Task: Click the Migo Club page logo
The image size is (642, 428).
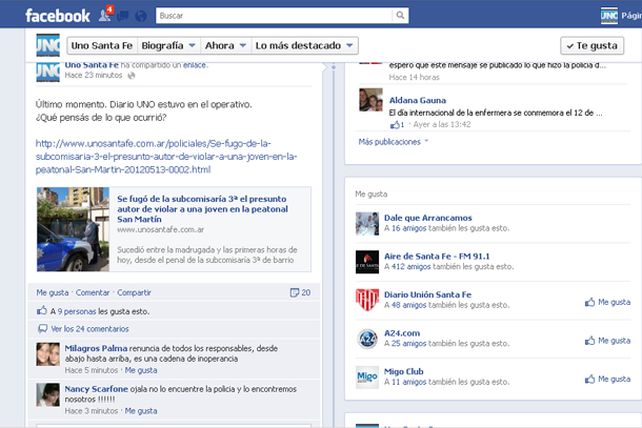Action: [x=367, y=377]
